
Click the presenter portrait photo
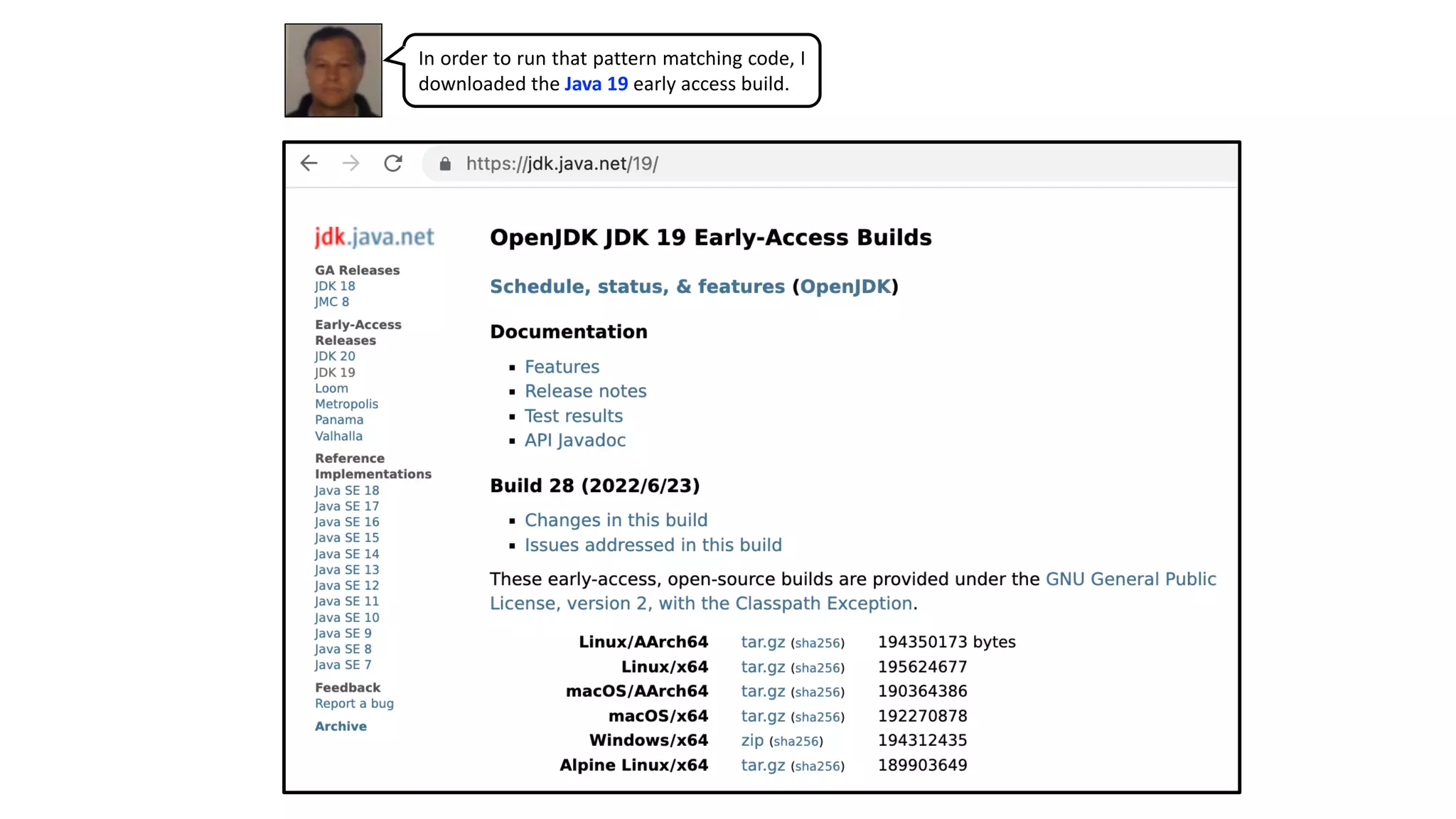point(333,70)
